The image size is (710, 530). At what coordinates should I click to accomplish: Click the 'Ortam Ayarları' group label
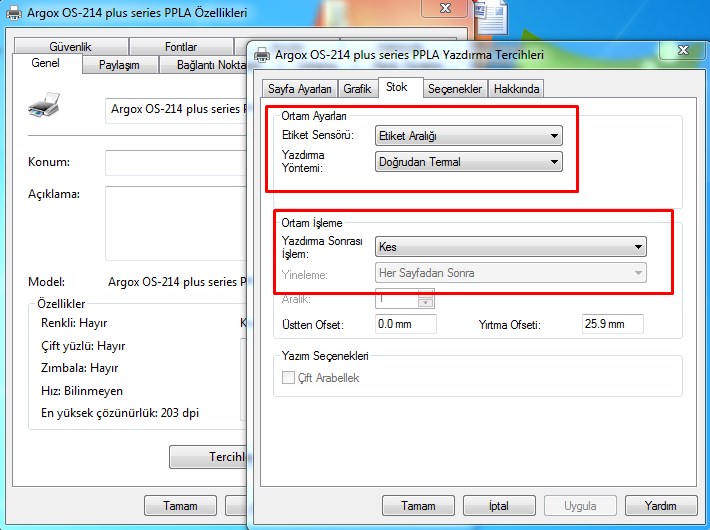coord(314,116)
